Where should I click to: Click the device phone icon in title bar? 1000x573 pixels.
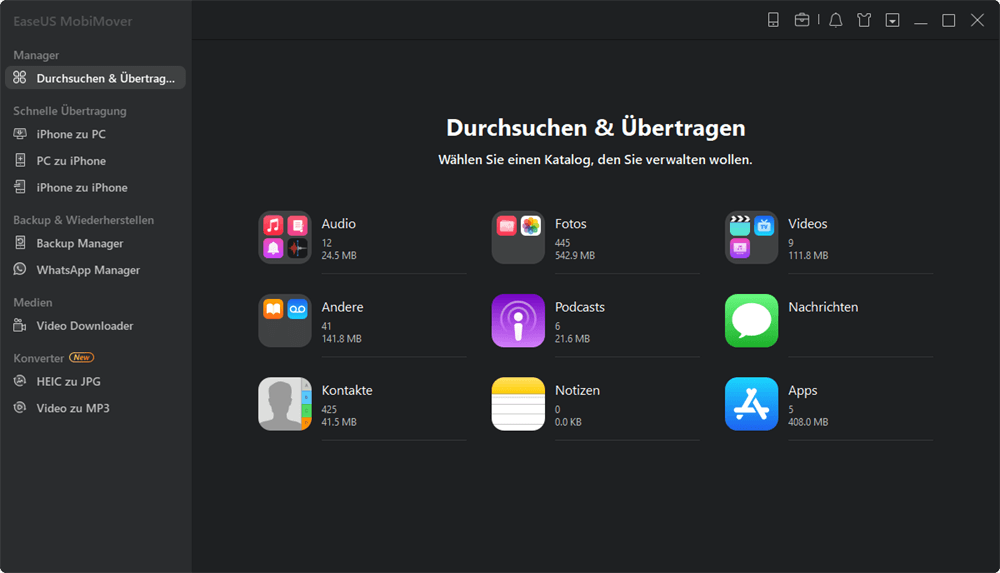point(773,20)
